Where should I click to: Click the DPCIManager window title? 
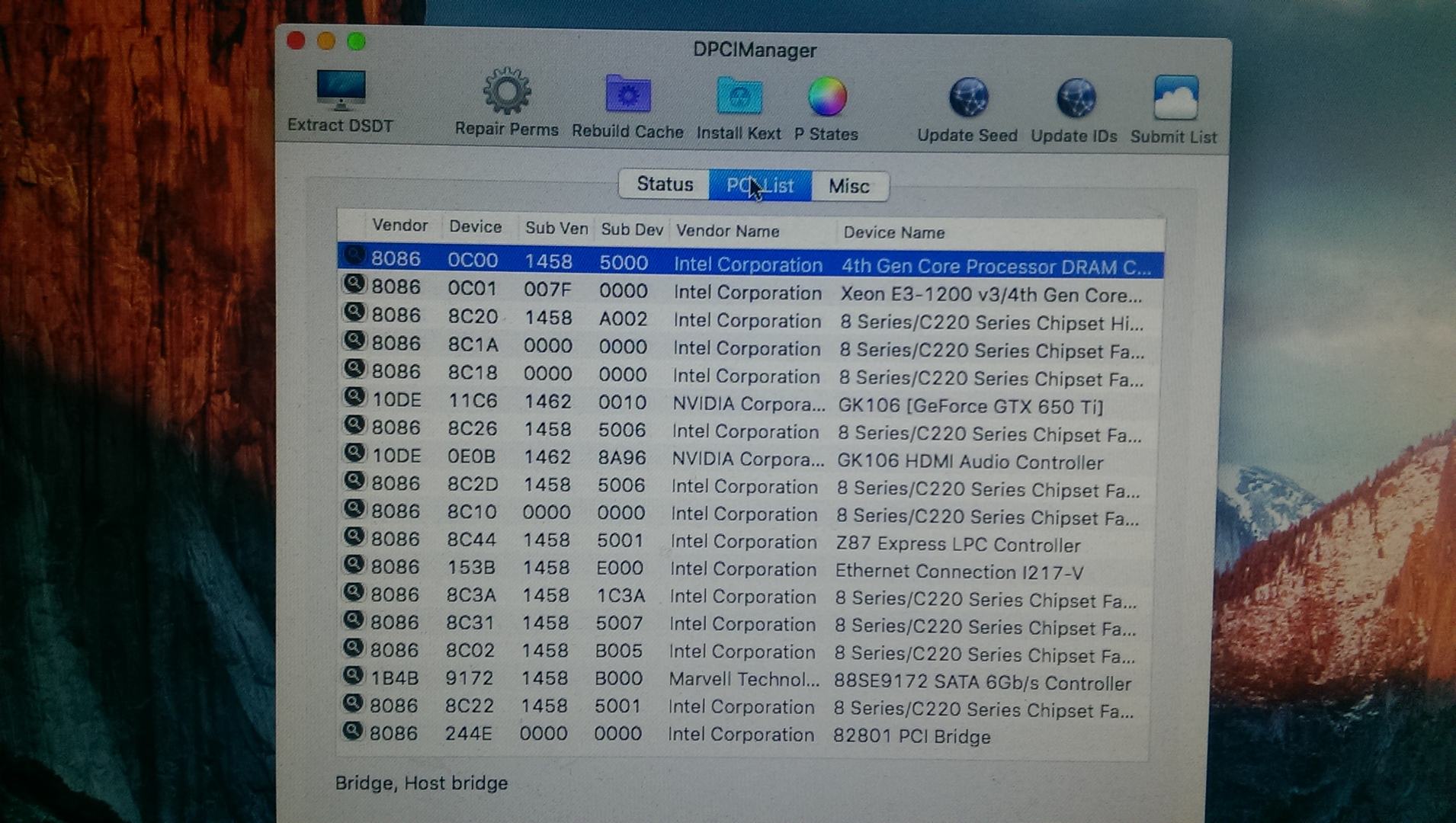755,50
